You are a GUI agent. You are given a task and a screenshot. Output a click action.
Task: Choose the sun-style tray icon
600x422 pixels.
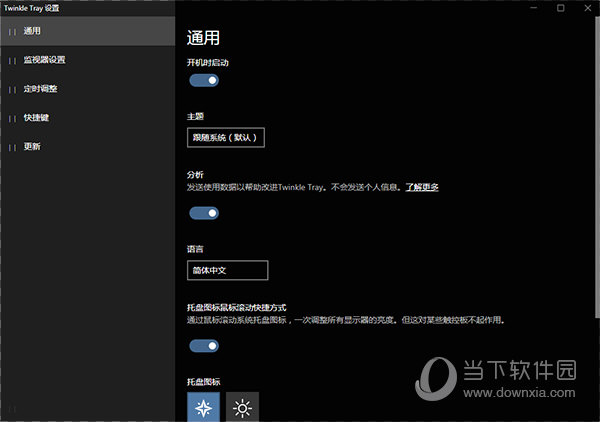242,408
